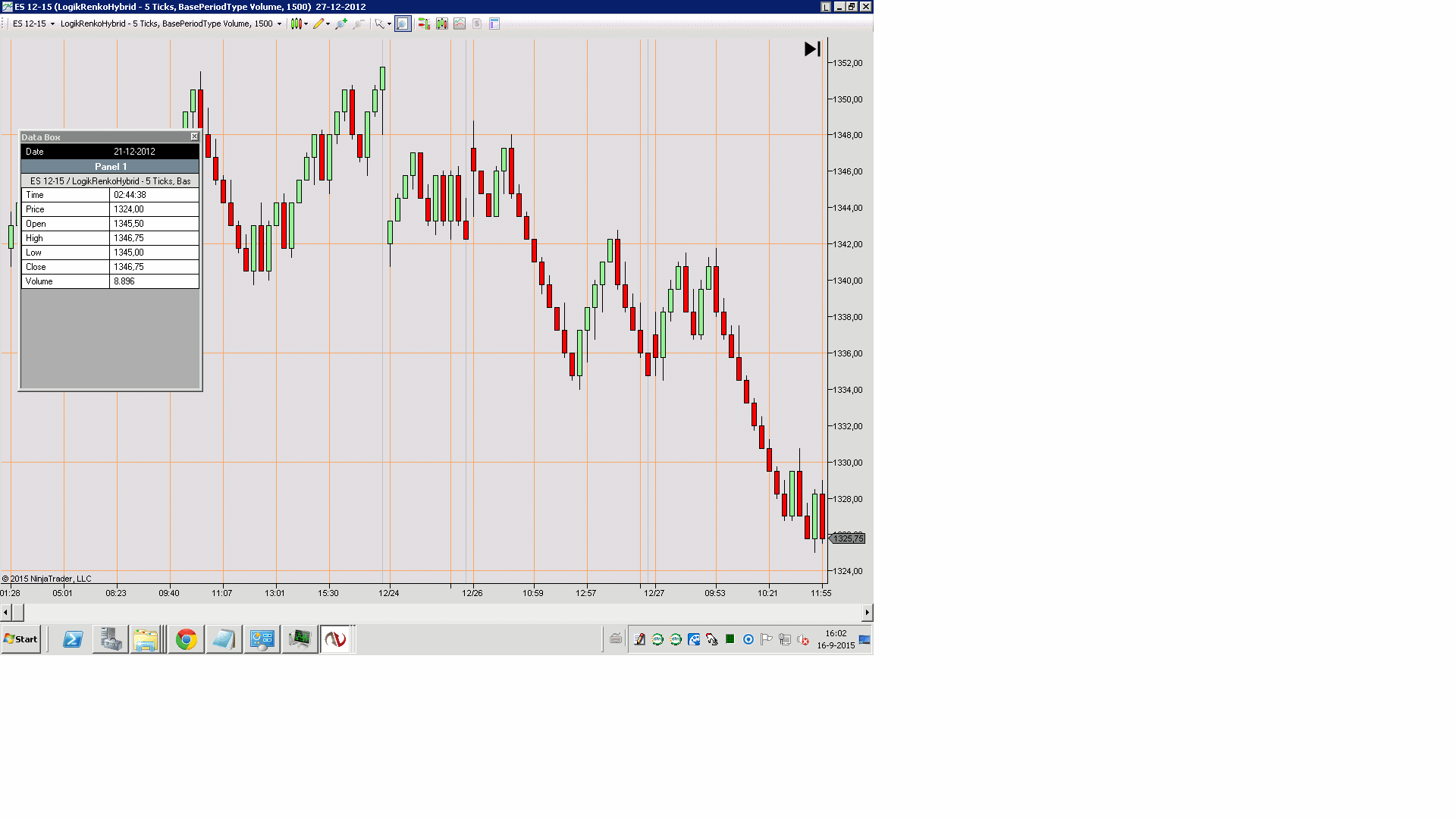Expand the ES 12-15 instrument selector
The image size is (1456, 819).
point(52,24)
